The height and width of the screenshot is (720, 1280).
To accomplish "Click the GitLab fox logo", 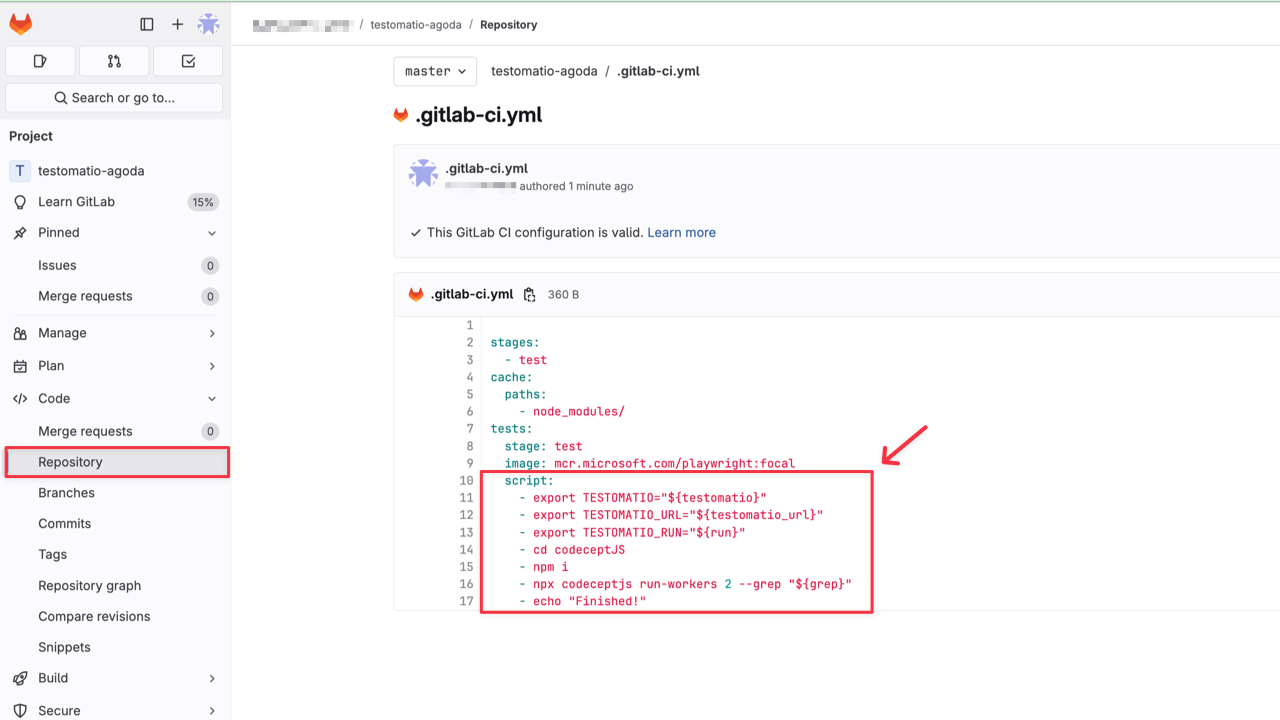I will (x=20, y=21).
